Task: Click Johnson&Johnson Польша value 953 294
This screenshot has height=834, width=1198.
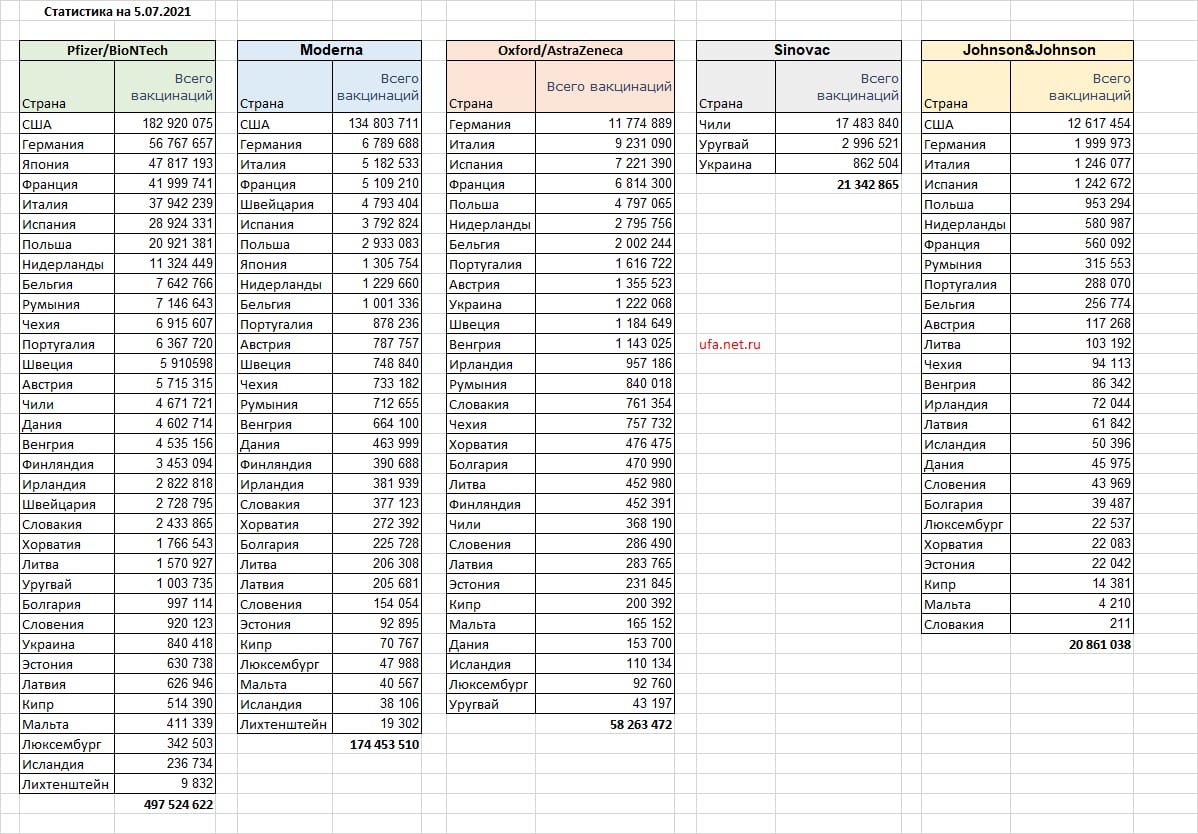Action: click(x=1072, y=204)
